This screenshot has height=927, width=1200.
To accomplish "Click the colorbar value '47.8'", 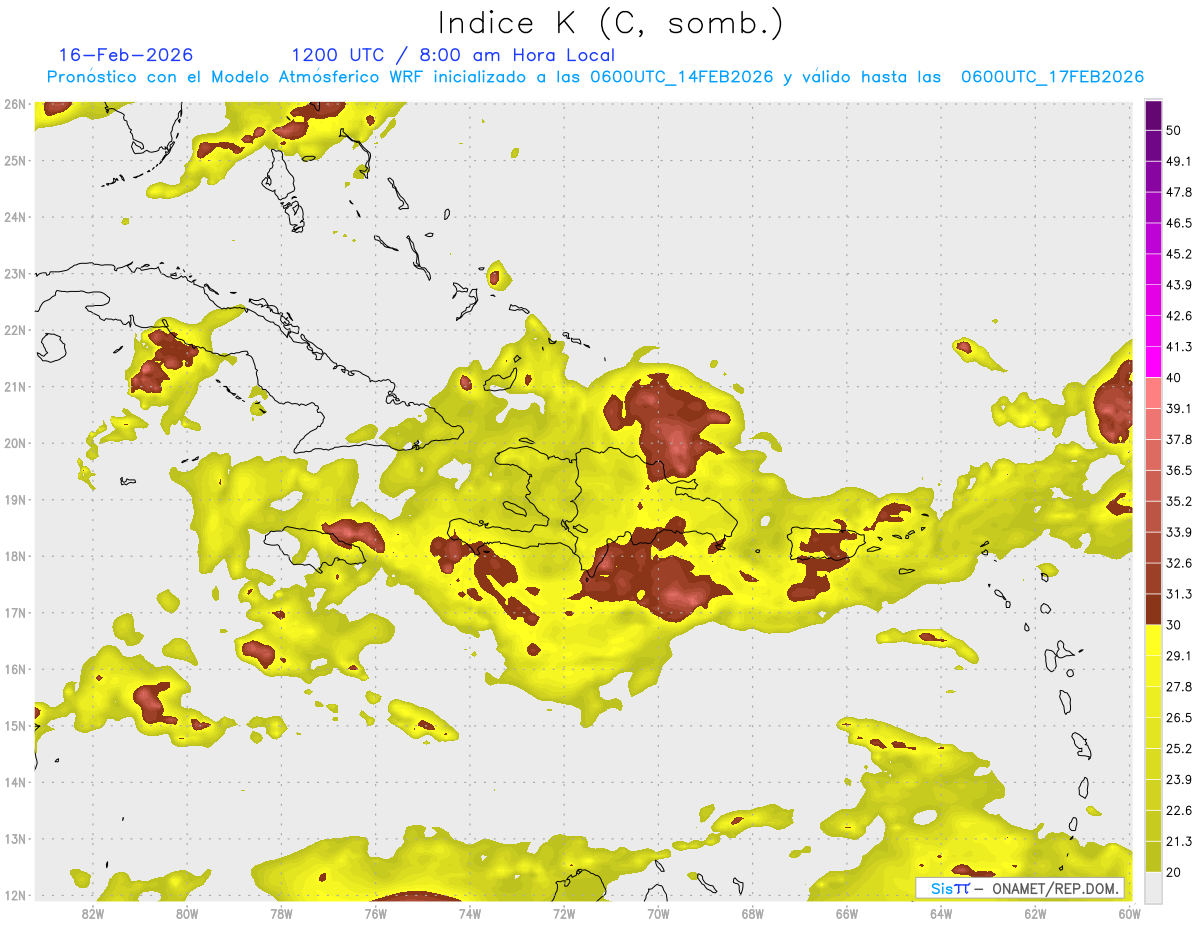I will coord(1179,192).
